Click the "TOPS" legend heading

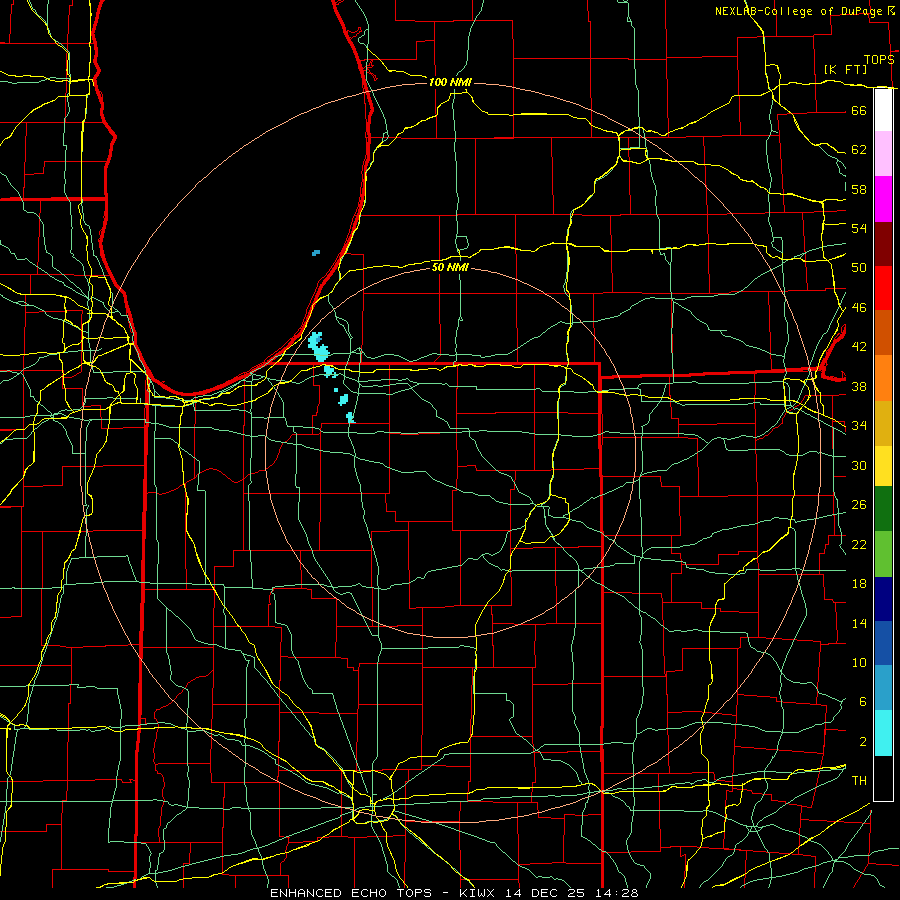(879, 60)
